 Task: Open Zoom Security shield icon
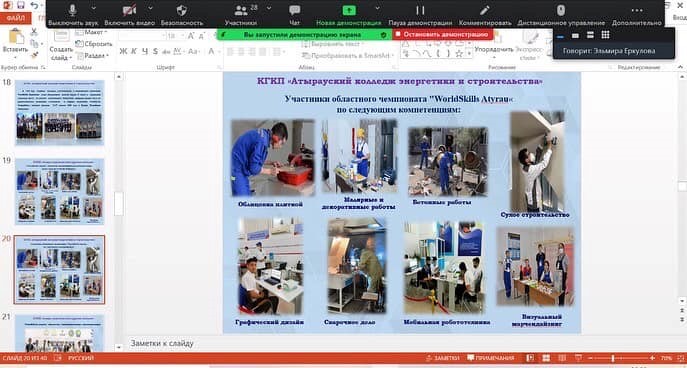181,10
